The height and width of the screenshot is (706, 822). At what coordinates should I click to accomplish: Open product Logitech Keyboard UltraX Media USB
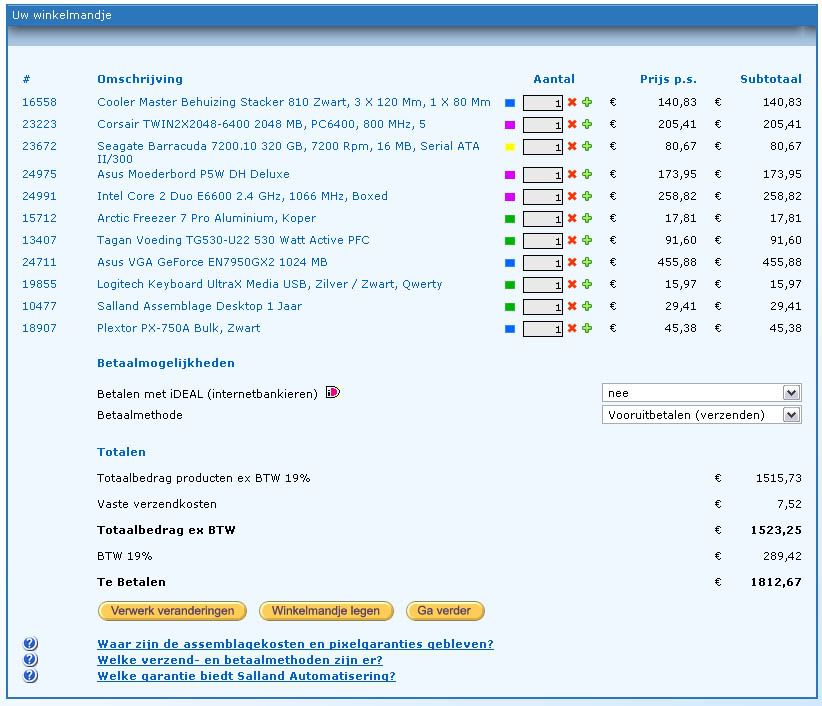[x=269, y=284]
